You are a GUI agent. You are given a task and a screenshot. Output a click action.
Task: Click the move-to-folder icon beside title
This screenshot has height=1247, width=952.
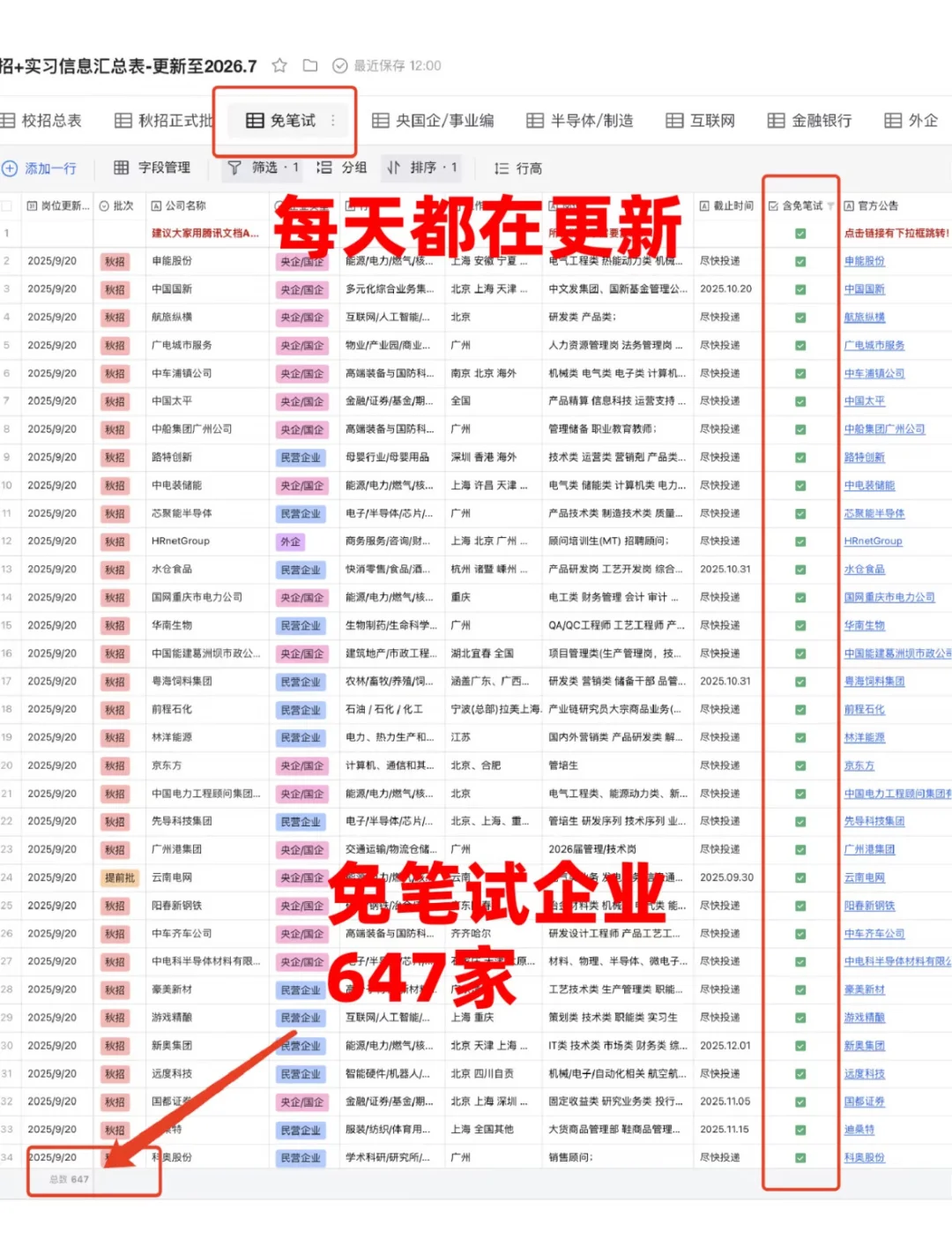pyautogui.click(x=310, y=65)
